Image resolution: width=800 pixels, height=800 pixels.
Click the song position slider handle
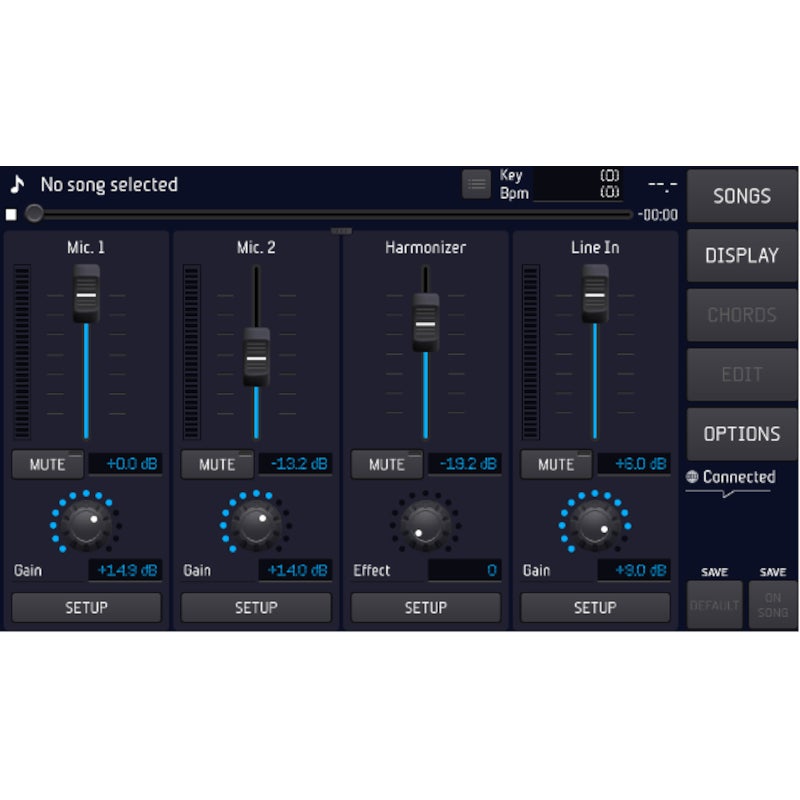[34, 213]
